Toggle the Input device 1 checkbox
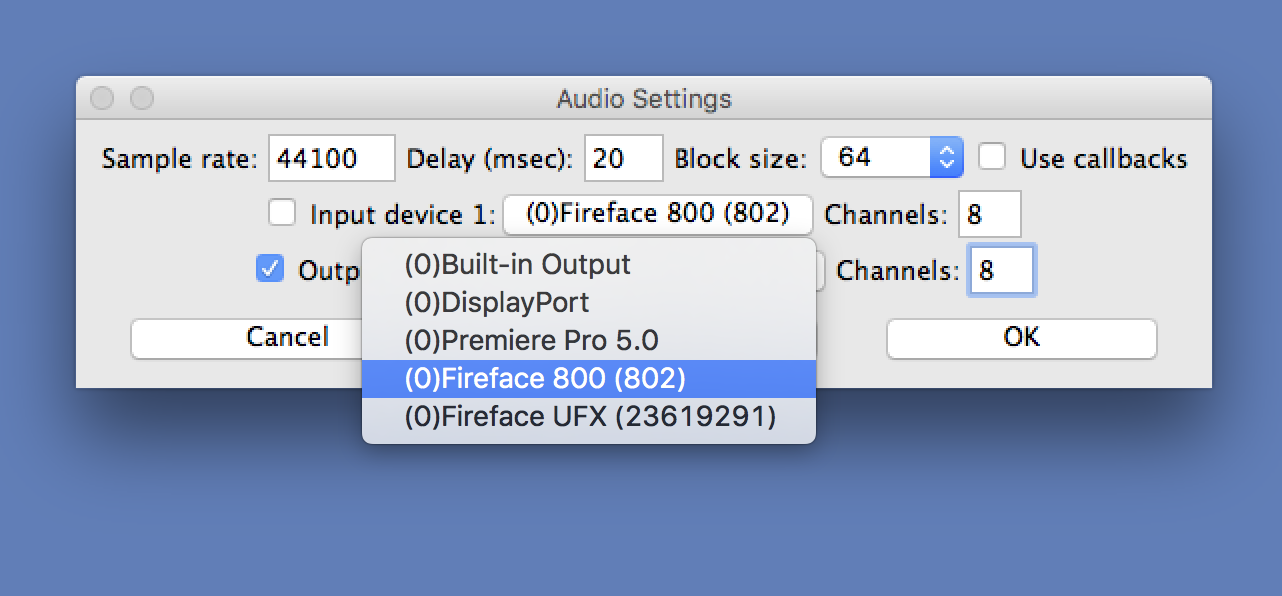 coord(283,213)
